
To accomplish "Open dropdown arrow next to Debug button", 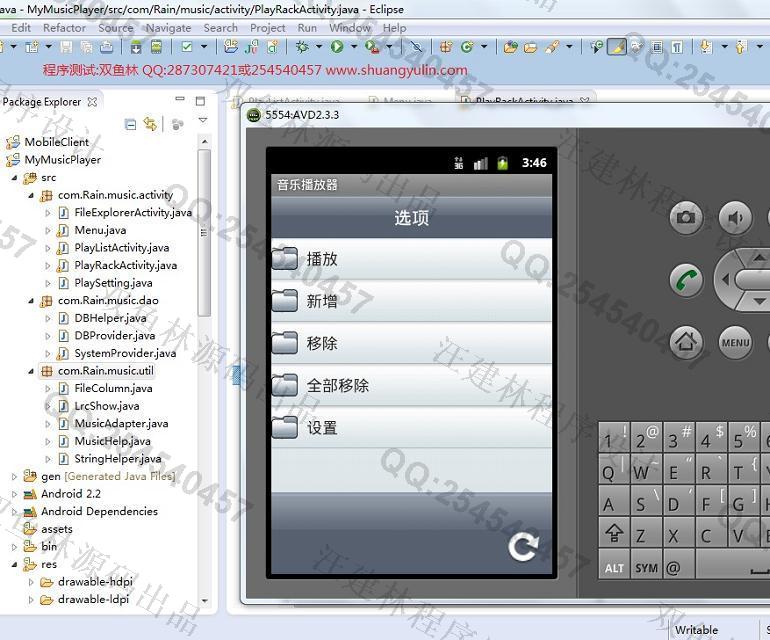I will click(319, 47).
